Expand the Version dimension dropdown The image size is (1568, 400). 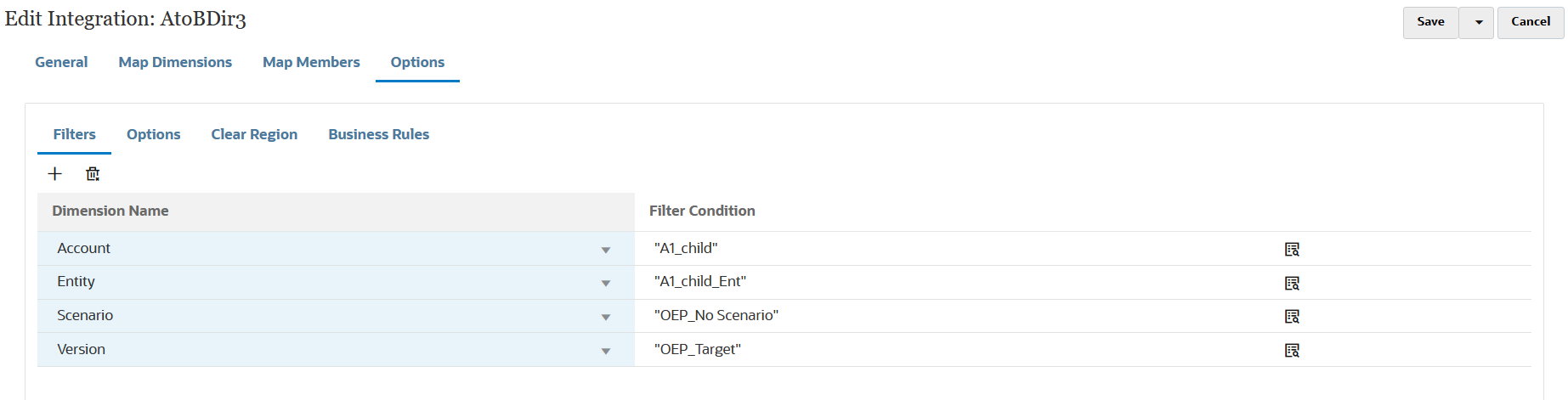(x=606, y=351)
